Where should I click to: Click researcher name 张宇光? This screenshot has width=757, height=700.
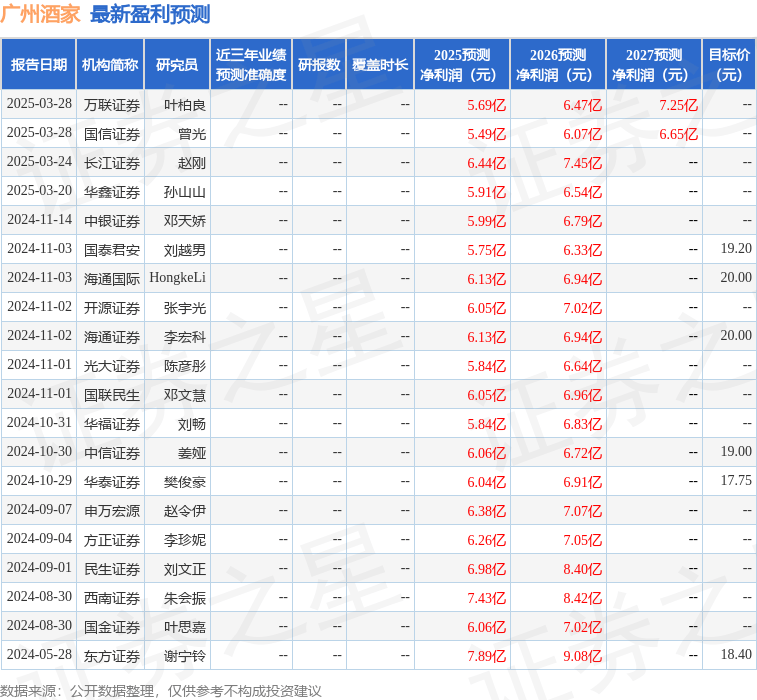click(x=184, y=308)
